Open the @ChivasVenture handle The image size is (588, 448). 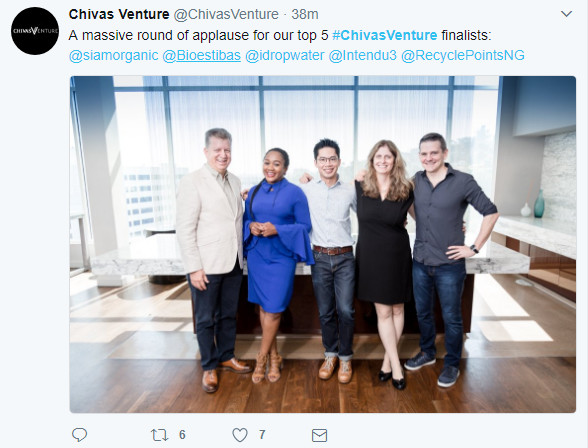pyautogui.click(x=226, y=14)
